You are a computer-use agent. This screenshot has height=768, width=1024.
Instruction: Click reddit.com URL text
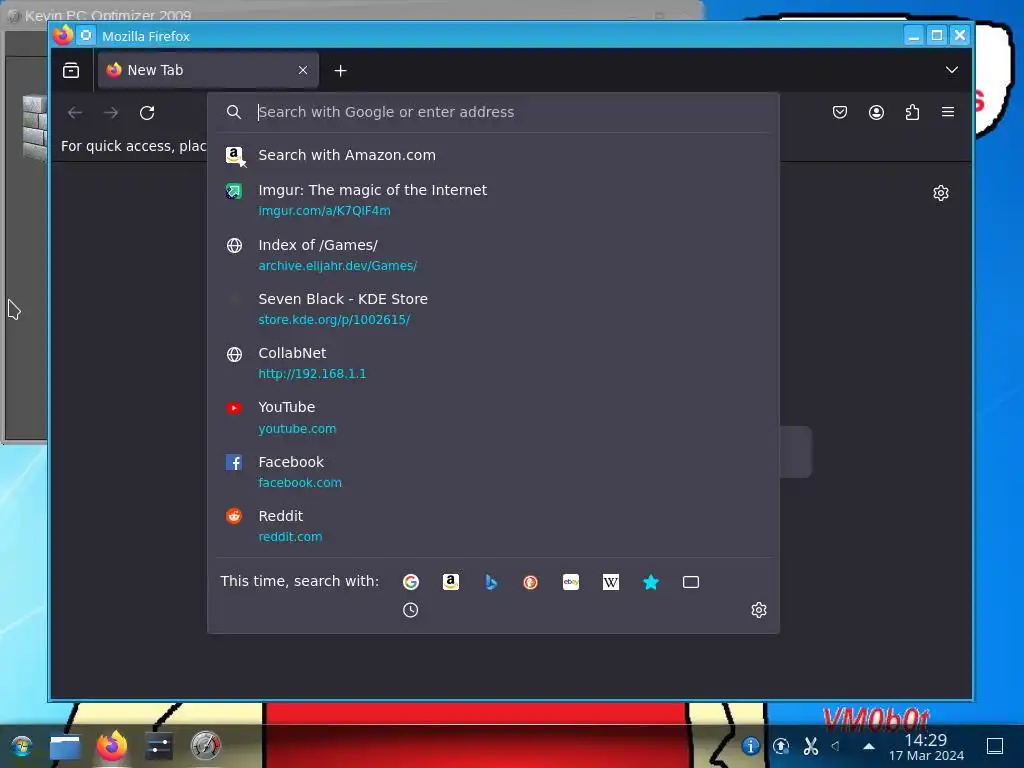pyautogui.click(x=290, y=536)
